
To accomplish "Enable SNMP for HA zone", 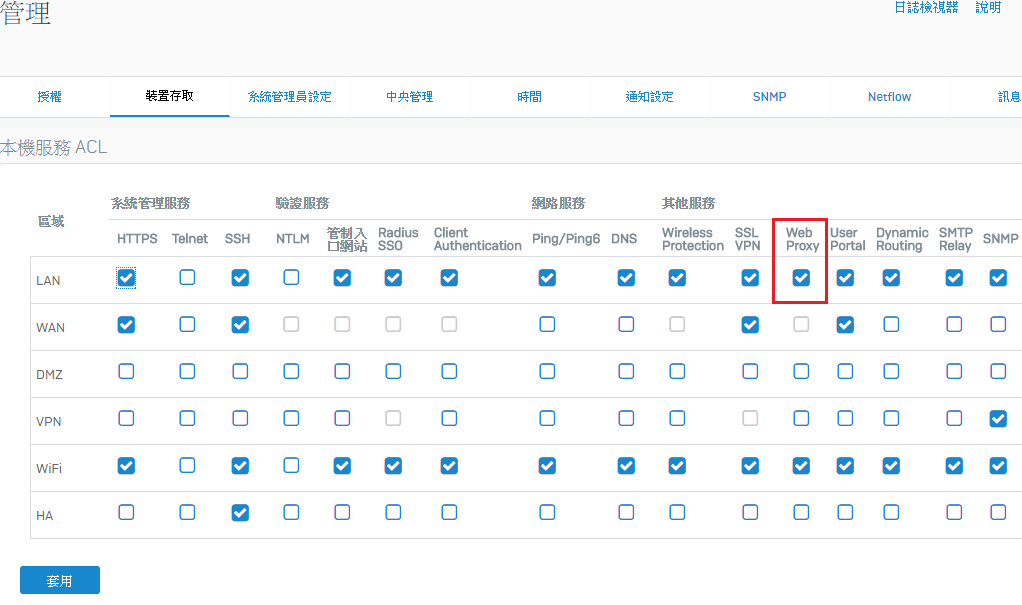I will 998,512.
